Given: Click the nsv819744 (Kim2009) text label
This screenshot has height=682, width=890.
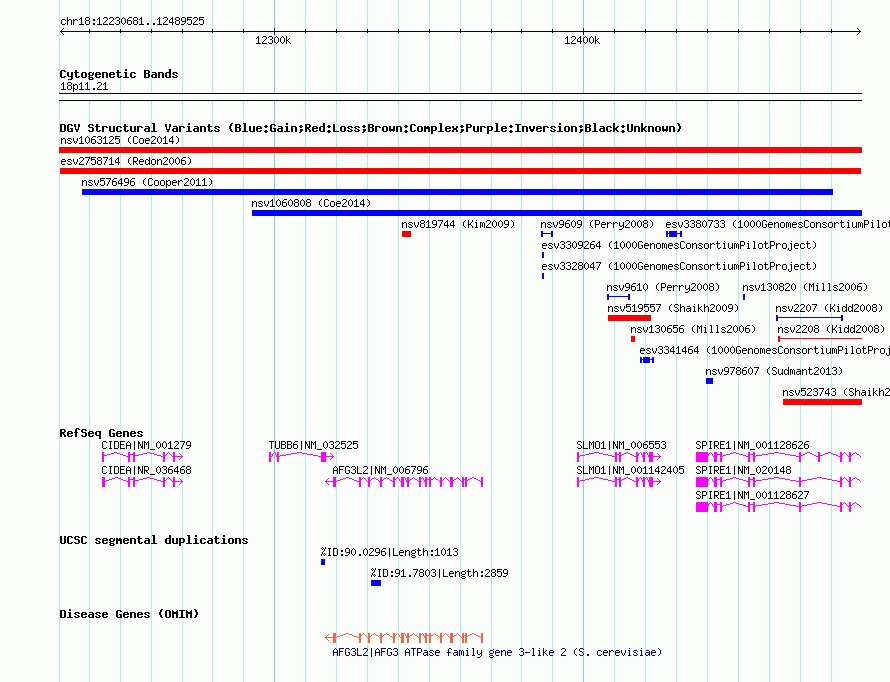Looking at the screenshot, I should 458,224.
